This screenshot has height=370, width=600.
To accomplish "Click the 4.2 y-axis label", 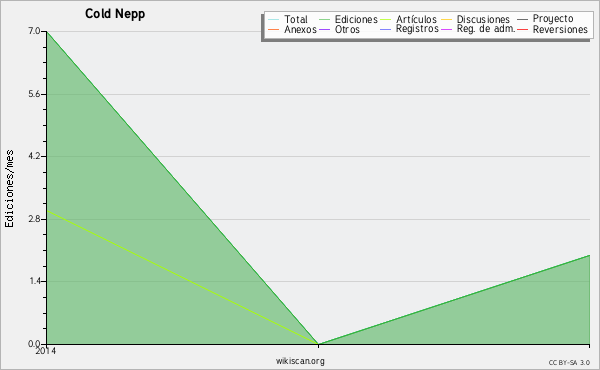I will pyautogui.click(x=34, y=156).
